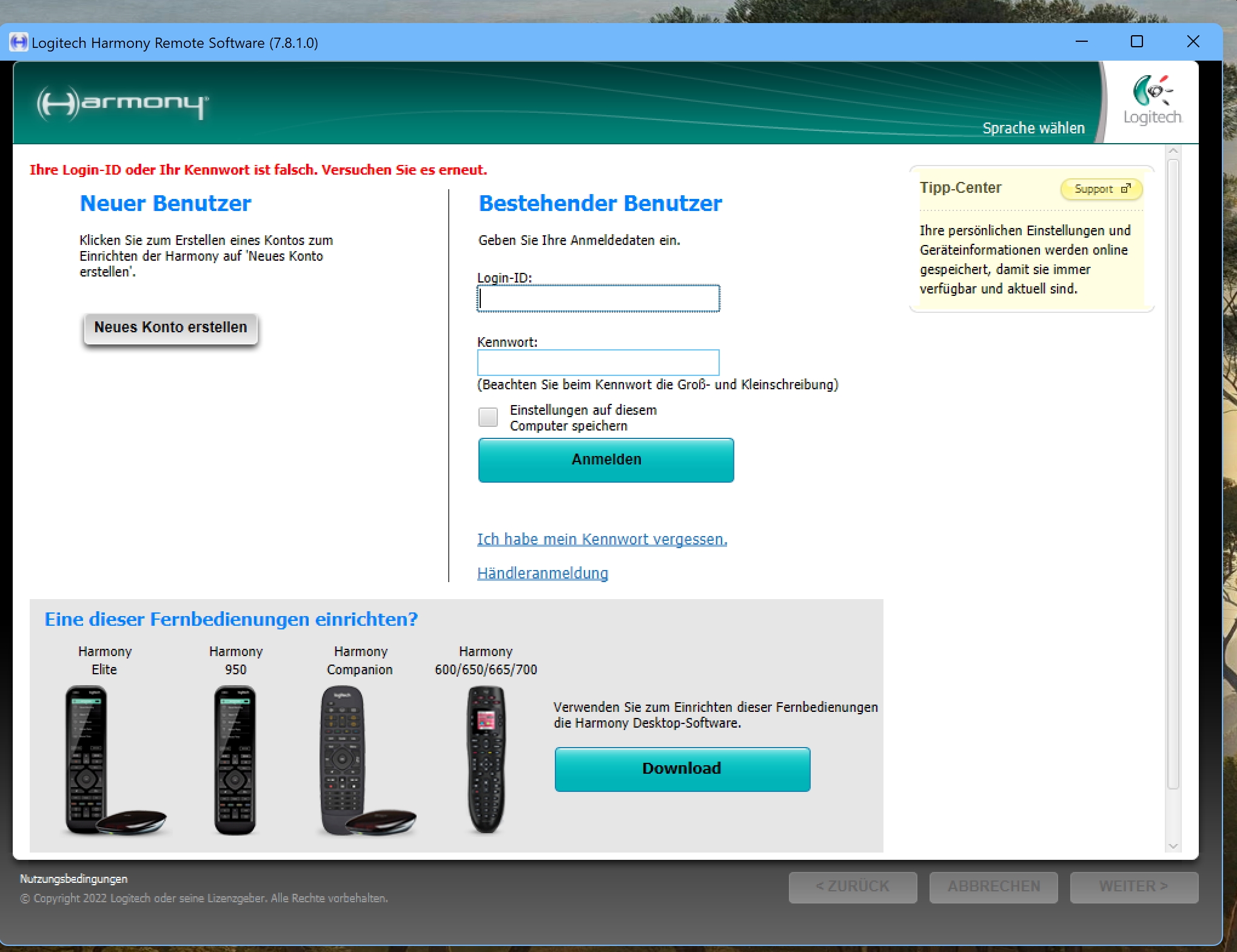The width and height of the screenshot is (1237, 952).
Task: Open the Nutzungsbedingungen link
Action: 74,879
